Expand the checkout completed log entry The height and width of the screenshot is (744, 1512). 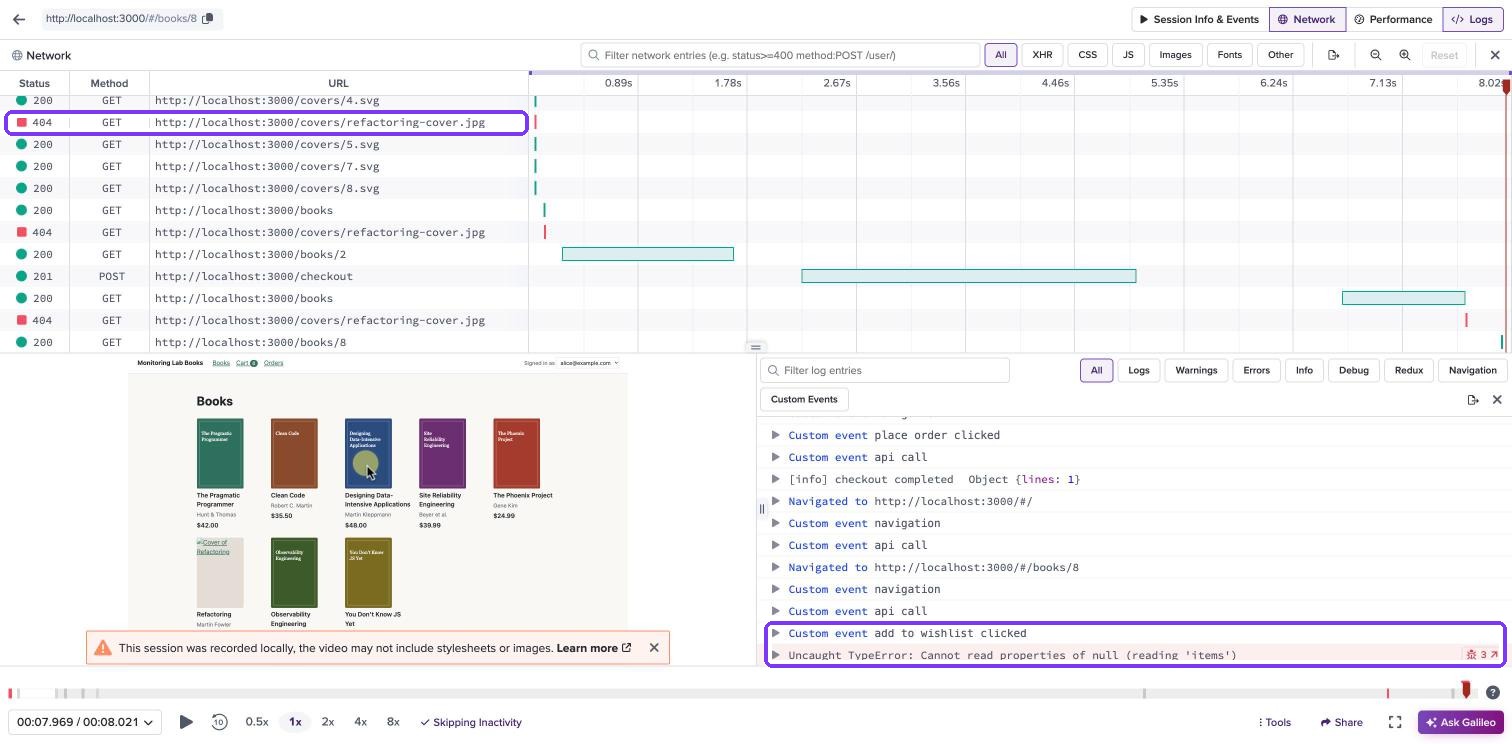point(775,479)
